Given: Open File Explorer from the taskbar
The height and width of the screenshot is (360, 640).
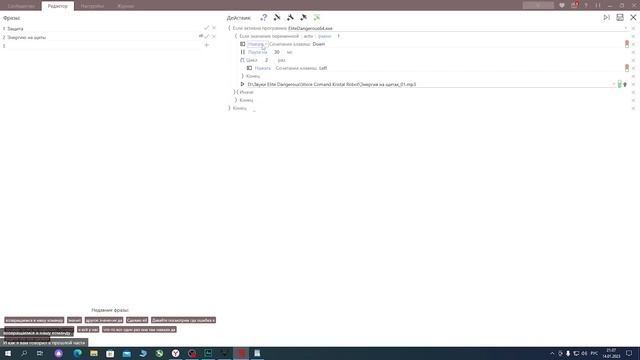Looking at the screenshot, I should click(94, 353).
